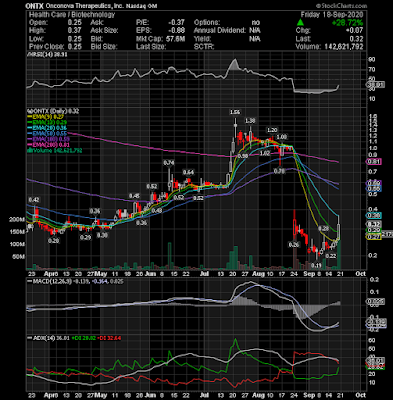This screenshot has height=400, width=393.
Task: Click the 200M volume axis label
Action: (17, 220)
